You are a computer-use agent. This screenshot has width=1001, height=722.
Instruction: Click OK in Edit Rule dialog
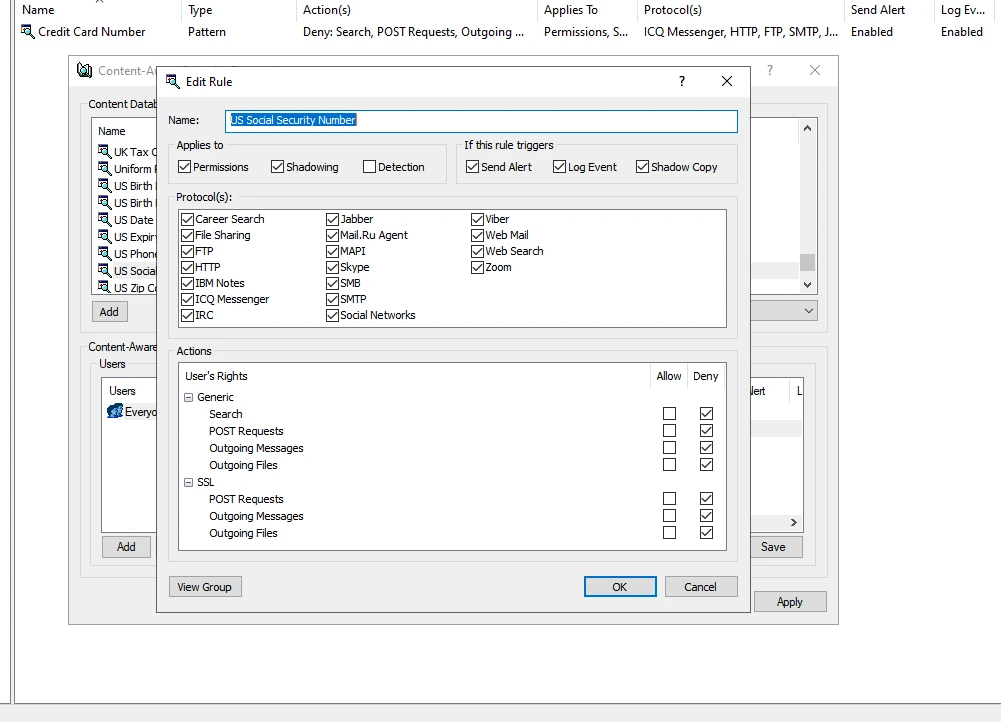tap(620, 587)
